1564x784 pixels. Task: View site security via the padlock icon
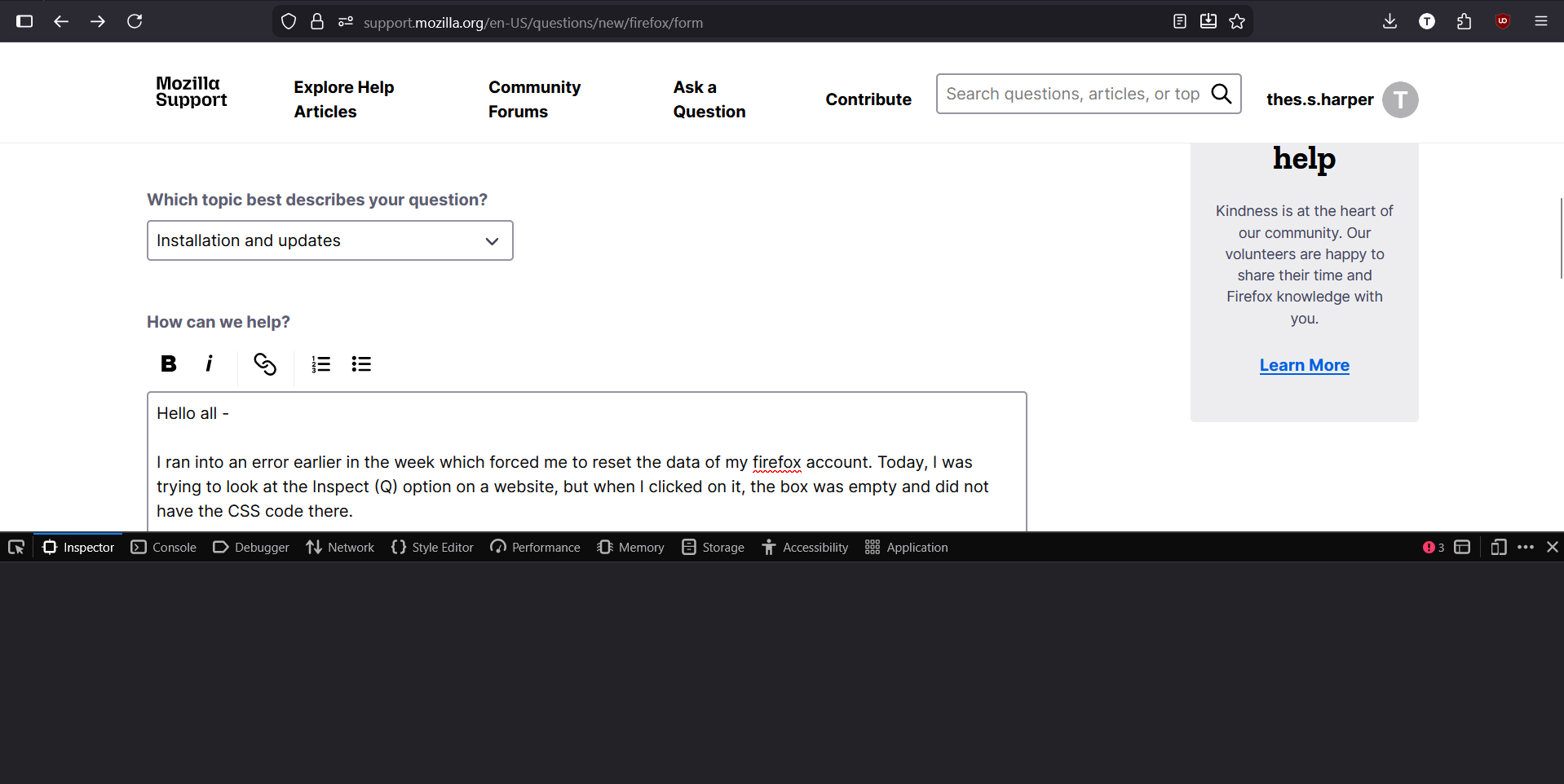pos(317,22)
